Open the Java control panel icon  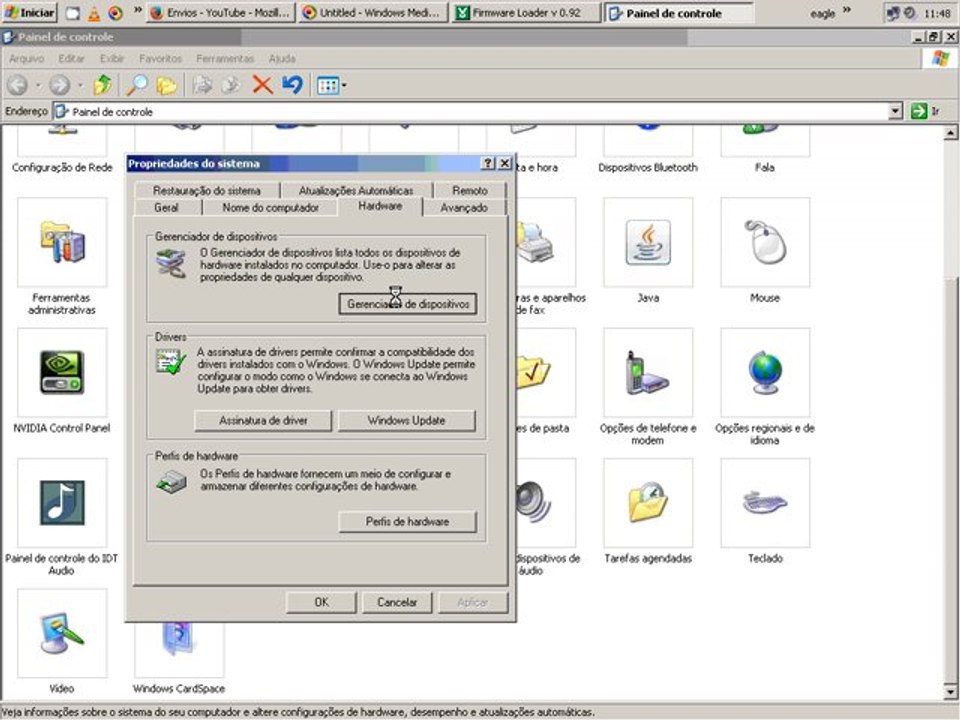click(648, 243)
